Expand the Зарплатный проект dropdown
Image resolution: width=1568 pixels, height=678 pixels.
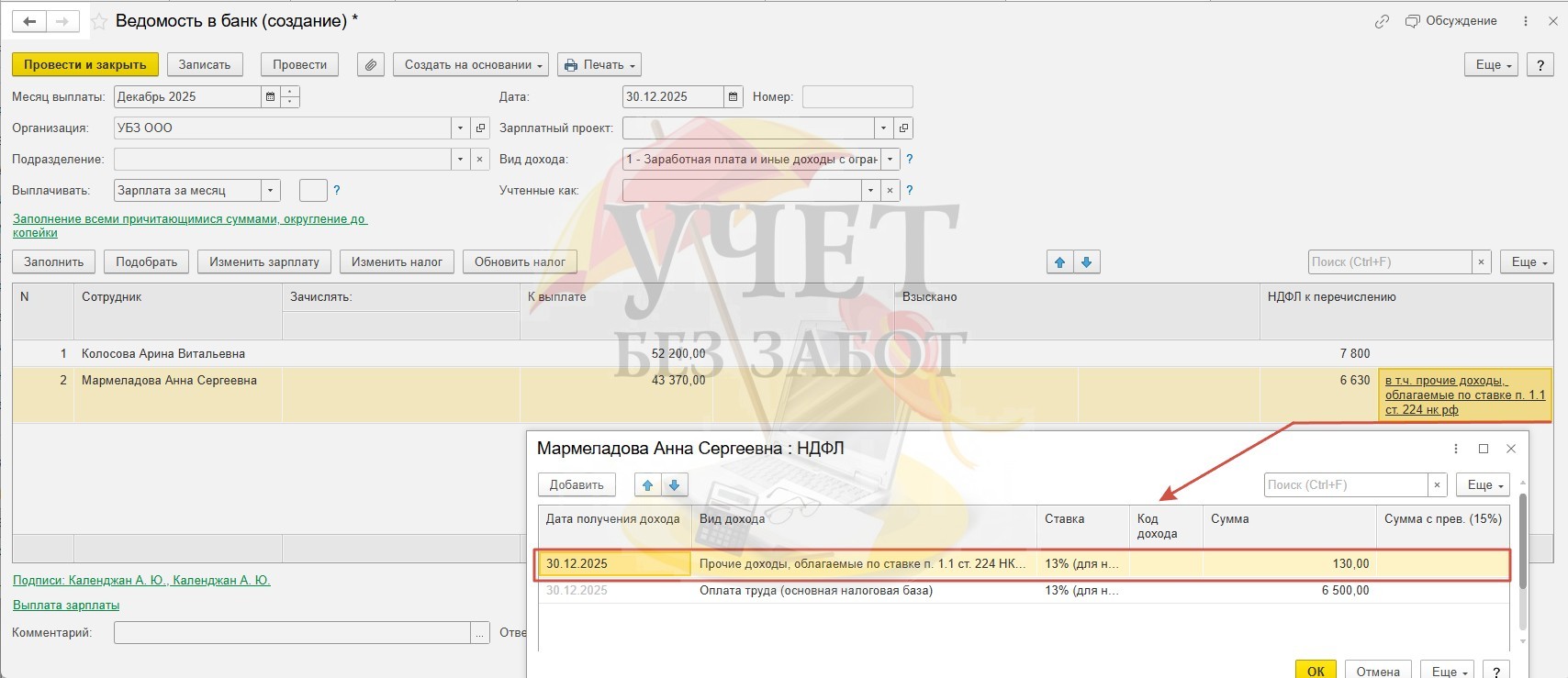click(884, 128)
